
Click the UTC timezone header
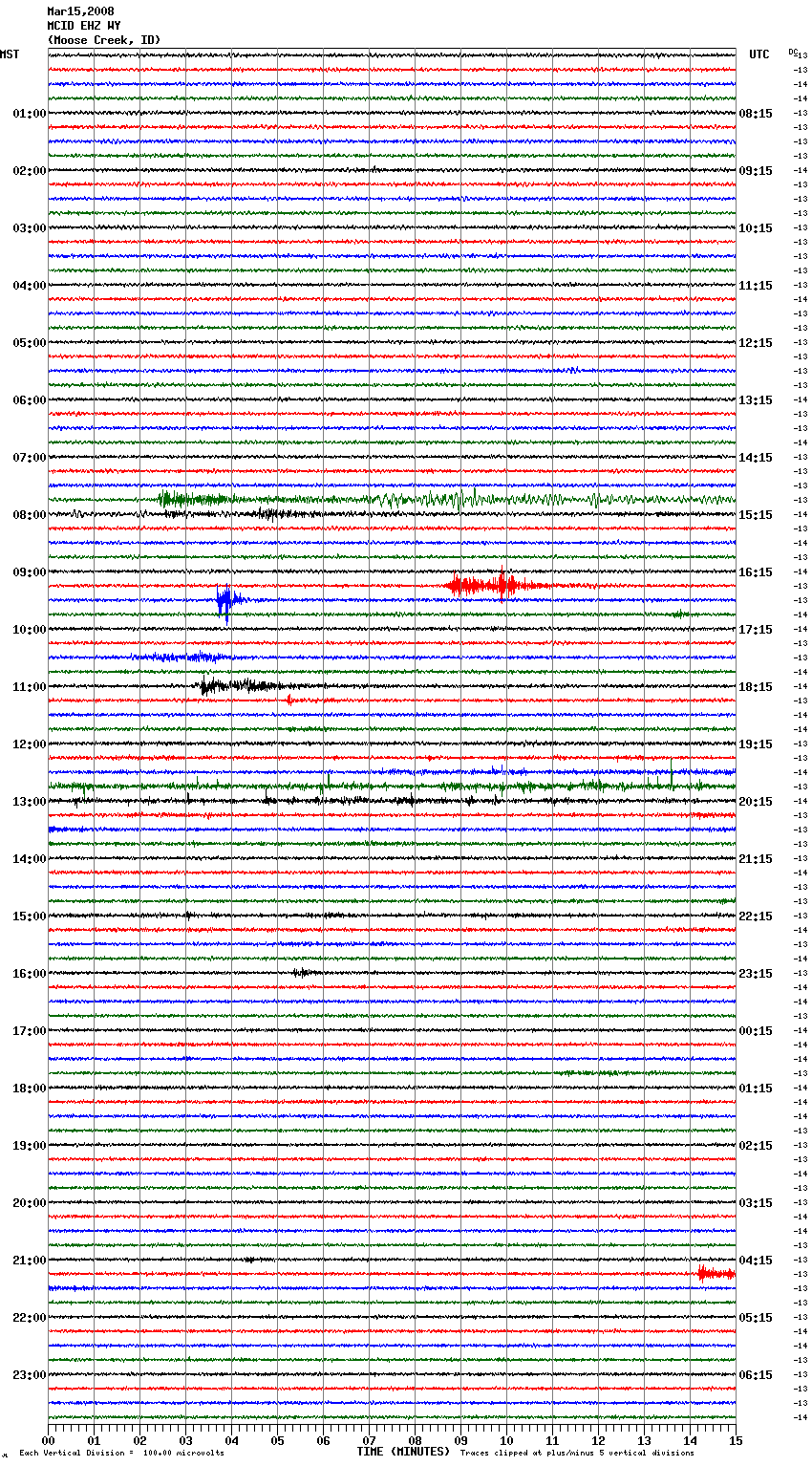[759, 54]
